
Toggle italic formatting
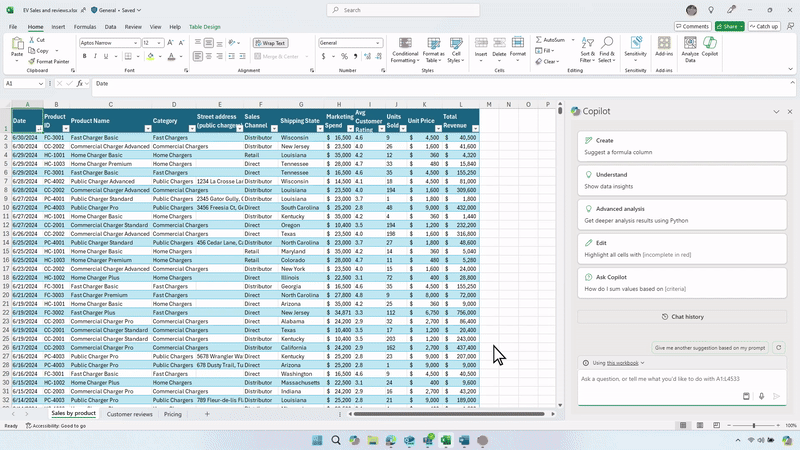coord(96,57)
